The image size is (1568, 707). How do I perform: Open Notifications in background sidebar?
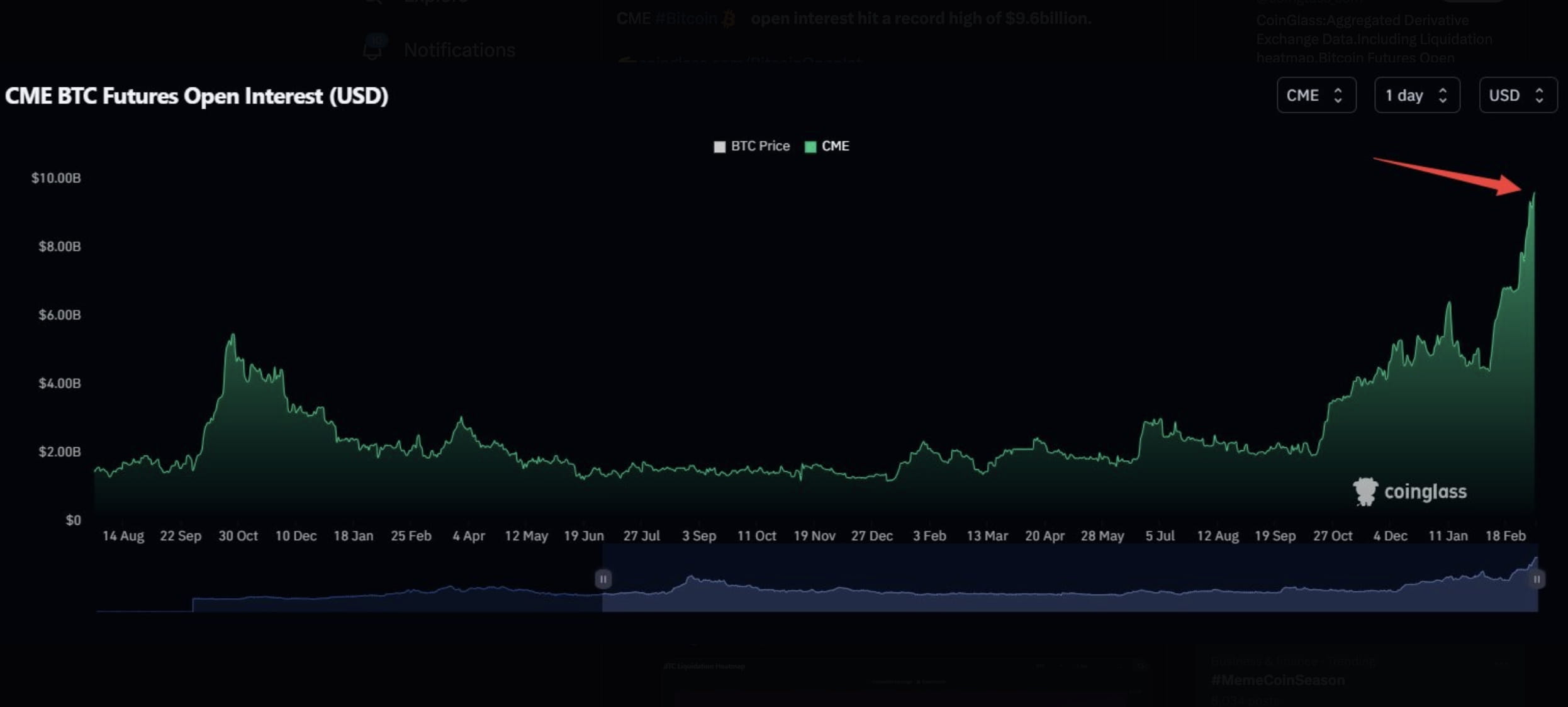[459, 50]
